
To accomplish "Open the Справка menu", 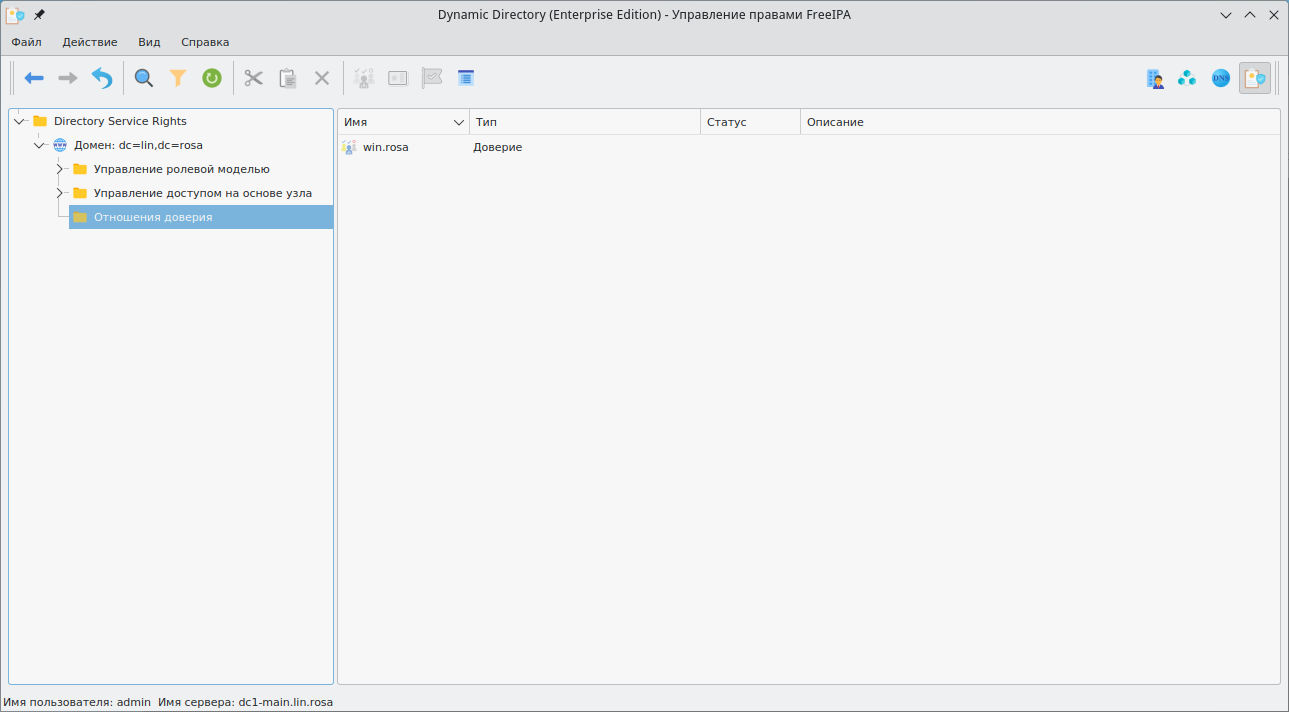I will 205,42.
